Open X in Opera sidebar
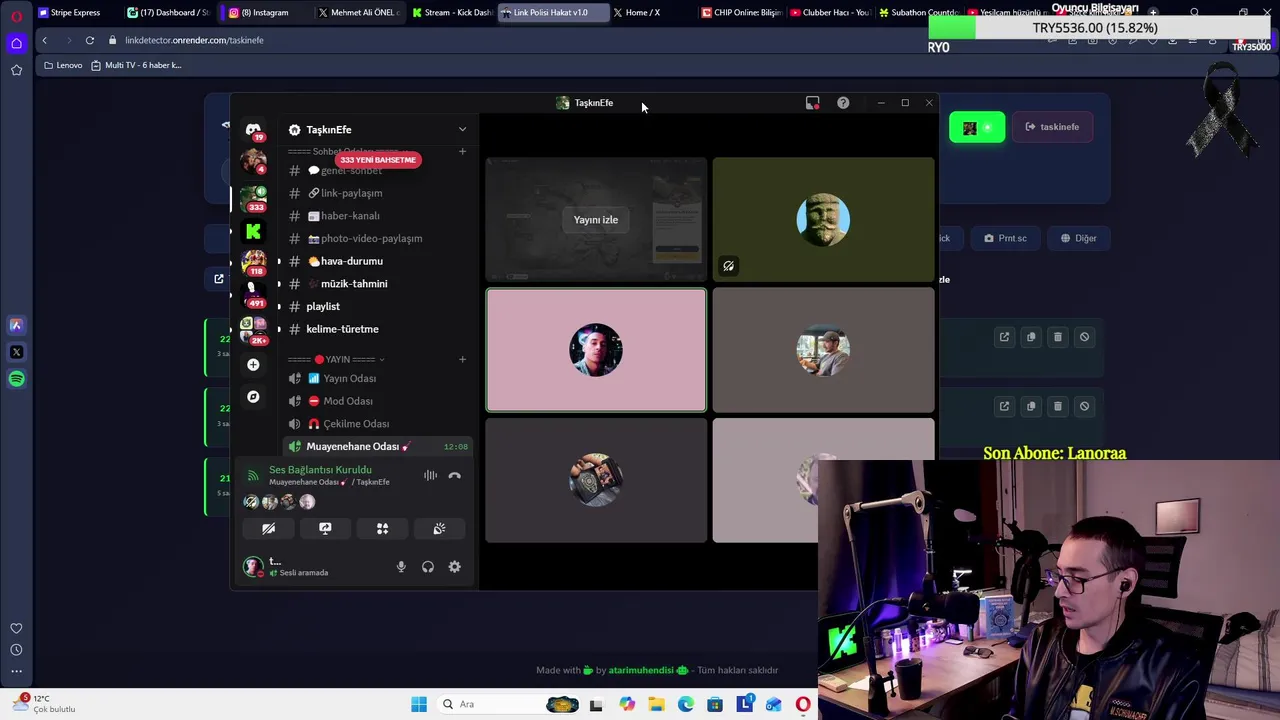Viewport: 1280px width, 720px height. pyautogui.click(x=16, y=352)
